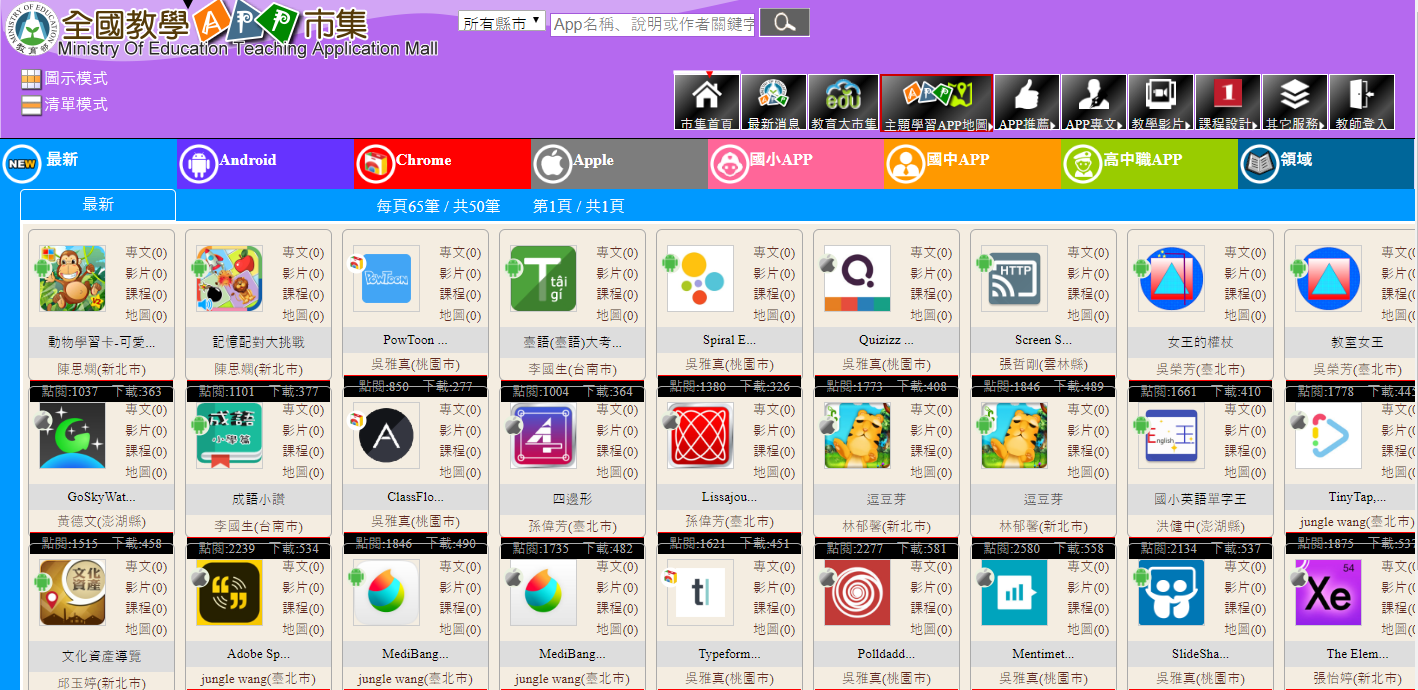Open 最新消息 news icon

pyautogui.click(x=774, y=103)
